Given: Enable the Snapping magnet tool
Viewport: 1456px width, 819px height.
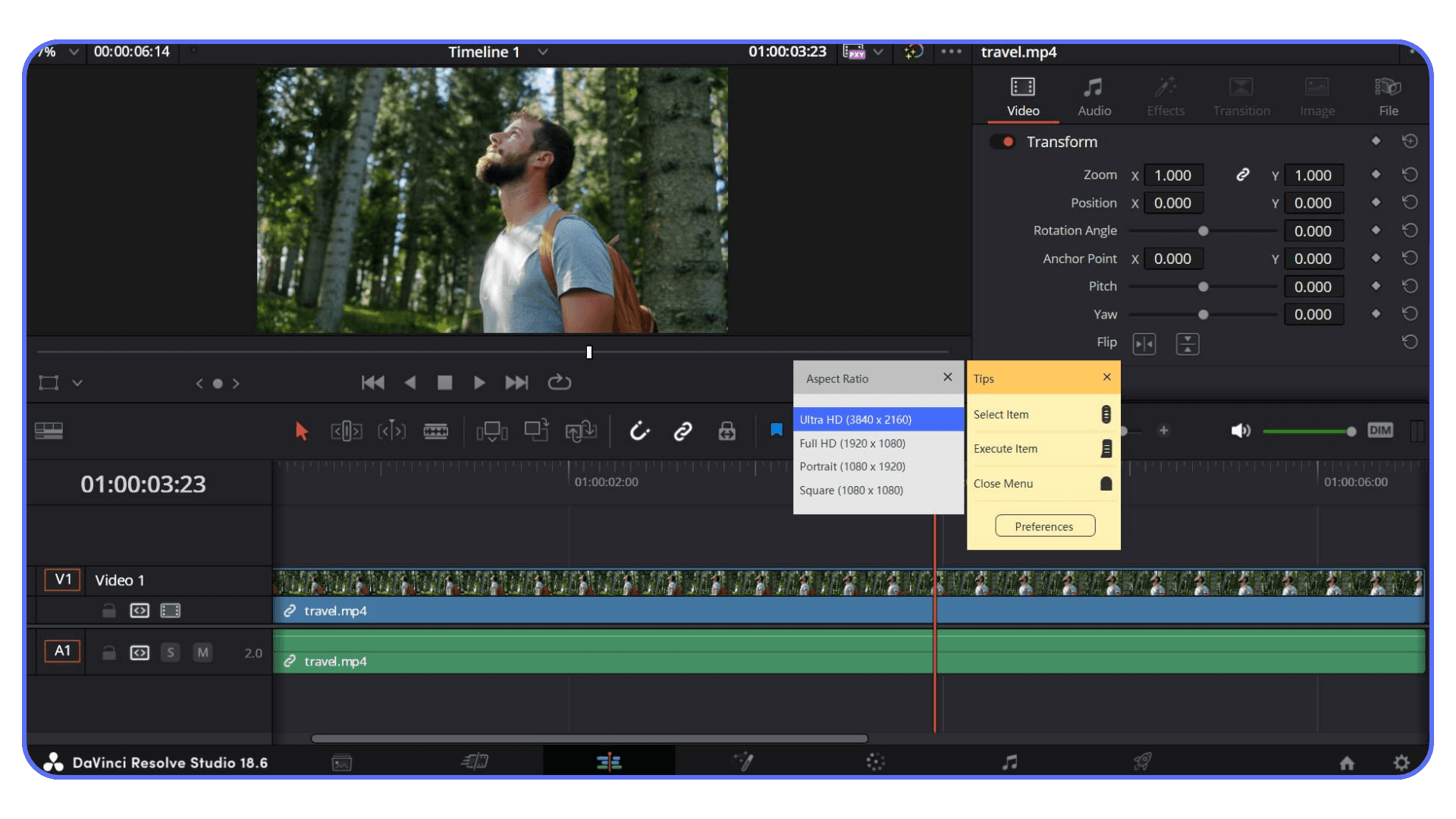Looking at the screenshot, I should coord(639,431).
